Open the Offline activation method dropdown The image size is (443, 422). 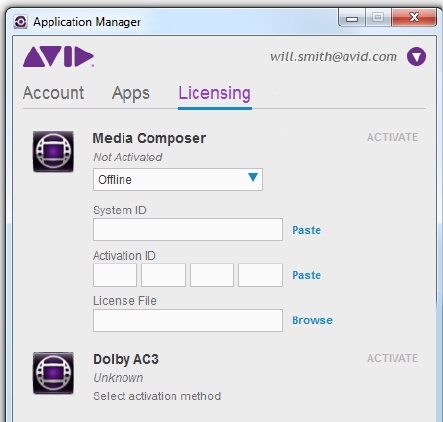(x=178, y=180)
